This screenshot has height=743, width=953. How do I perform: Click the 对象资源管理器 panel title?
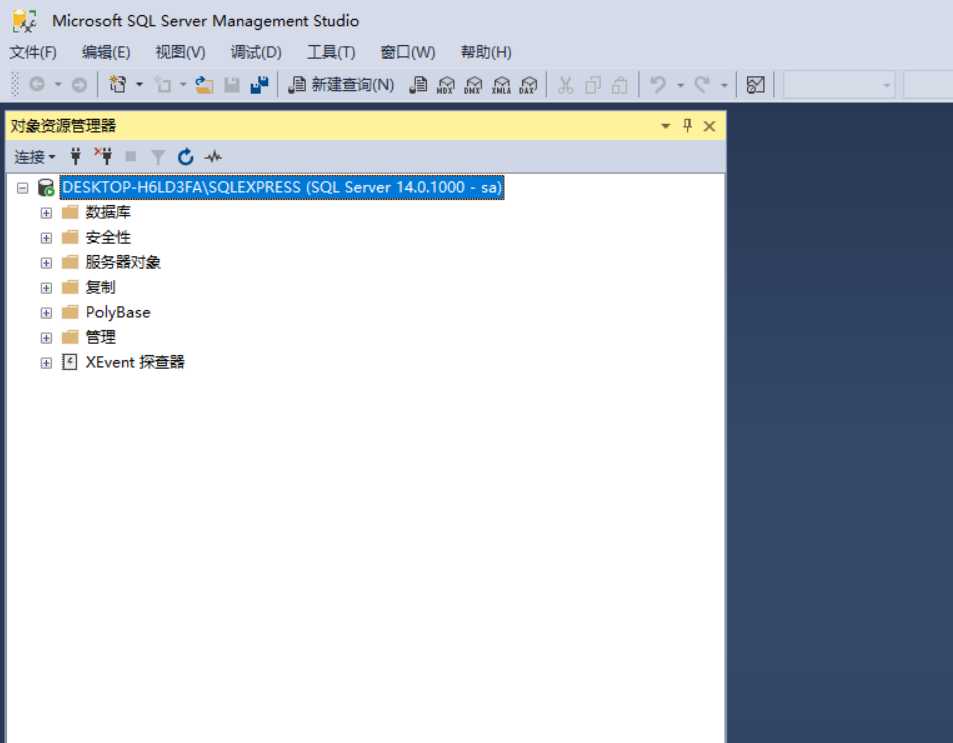63,126
